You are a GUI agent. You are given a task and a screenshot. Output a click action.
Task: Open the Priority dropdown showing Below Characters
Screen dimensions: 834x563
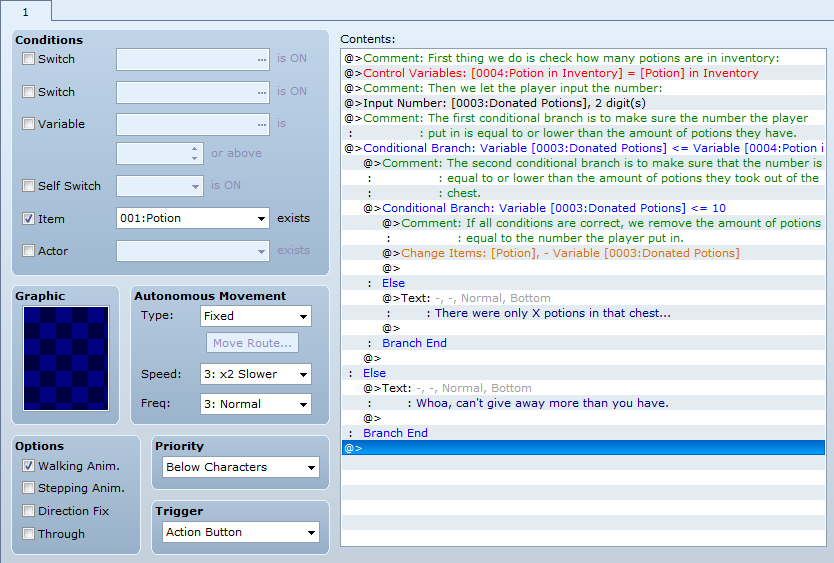pos(238,467)
